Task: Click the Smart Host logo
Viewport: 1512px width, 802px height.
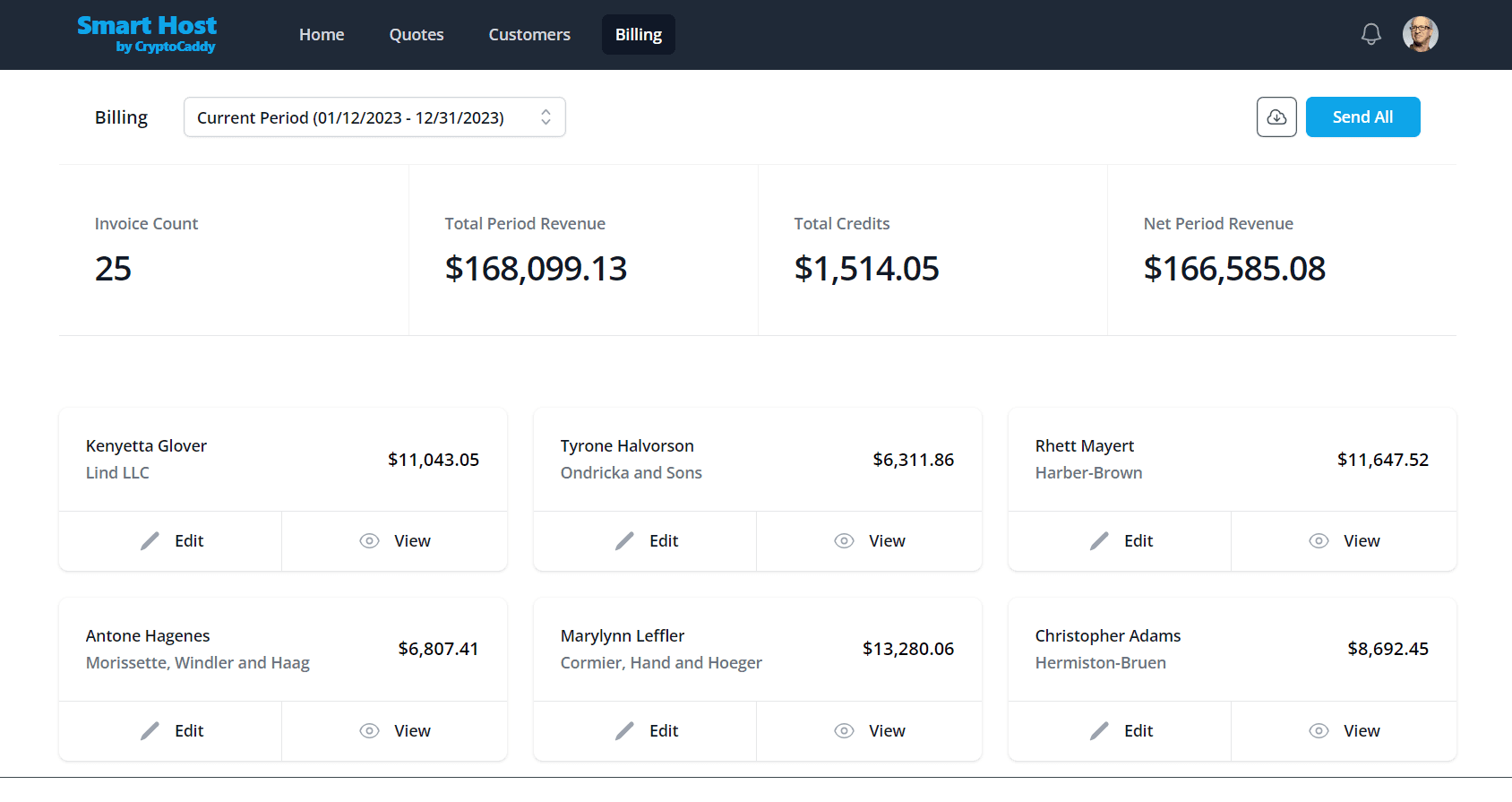Action: (147, 34)
